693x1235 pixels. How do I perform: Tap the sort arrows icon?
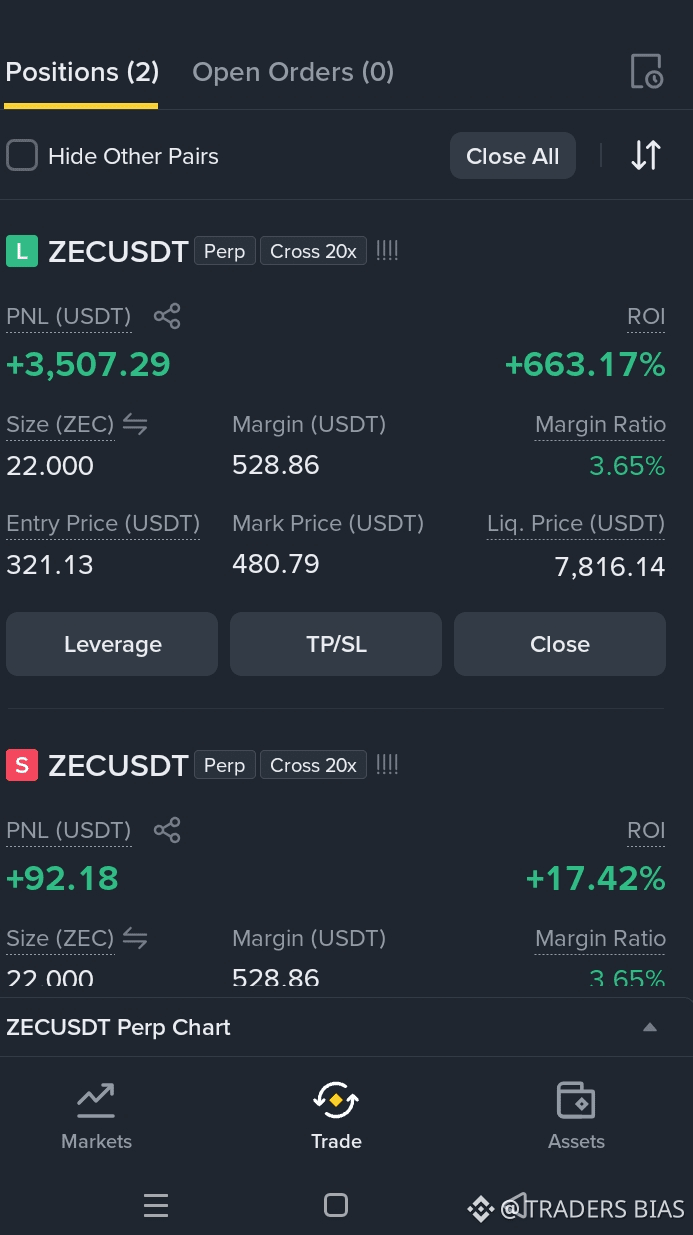click(646, 155)
